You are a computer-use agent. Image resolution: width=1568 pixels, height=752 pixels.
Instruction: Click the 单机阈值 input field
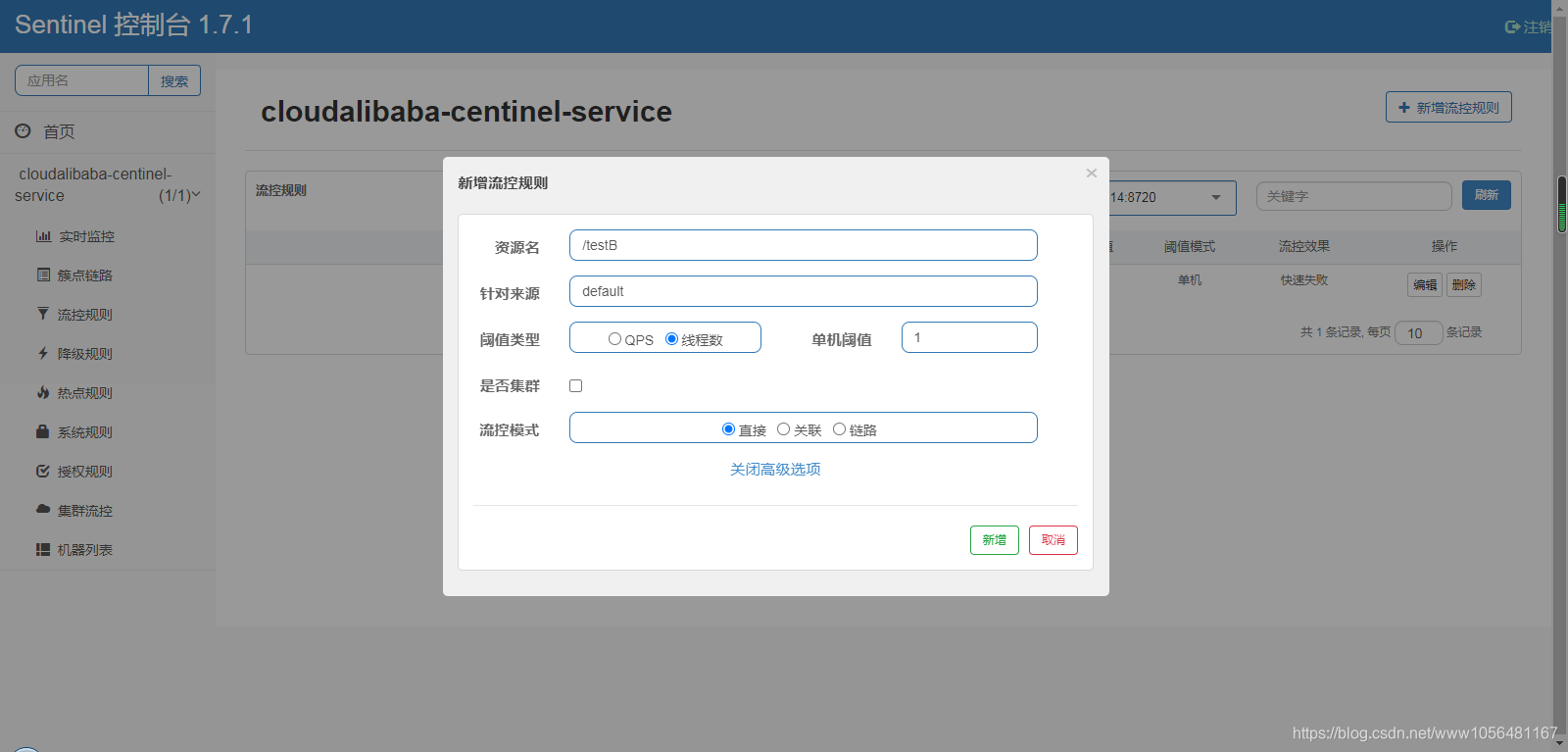coord(969,337)
